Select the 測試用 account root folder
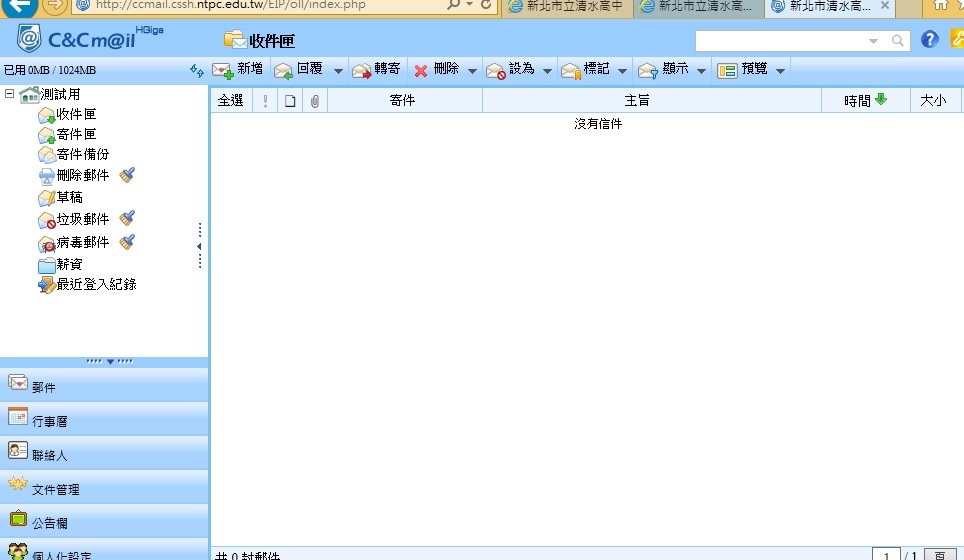This screenshot has height=560, width=964. tap(50, 94)
